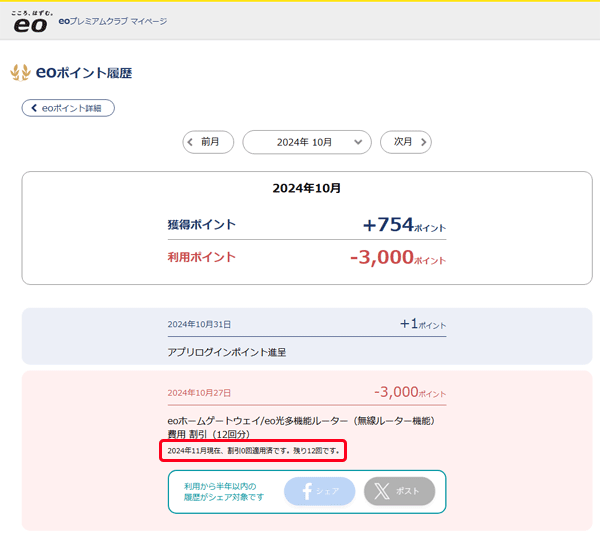Viewport: 600px width, 535px height.
Task: Advance to next month with 次月 button
Action: click(x=405, y=142)
